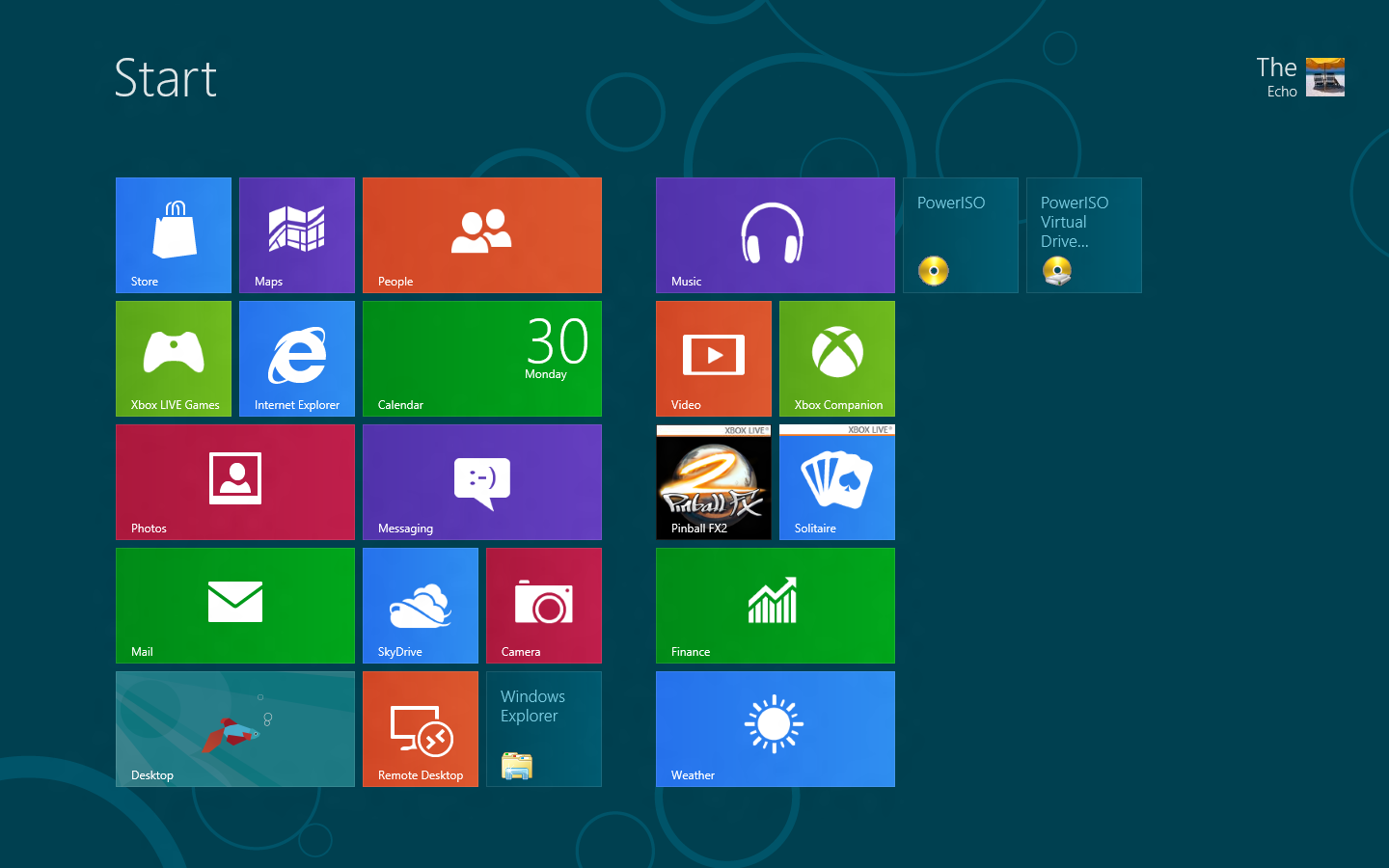Viewport: 1389px width, 868px height.
Task: Launch the SkyDrive tile
Action: click(x=421, y=606)
